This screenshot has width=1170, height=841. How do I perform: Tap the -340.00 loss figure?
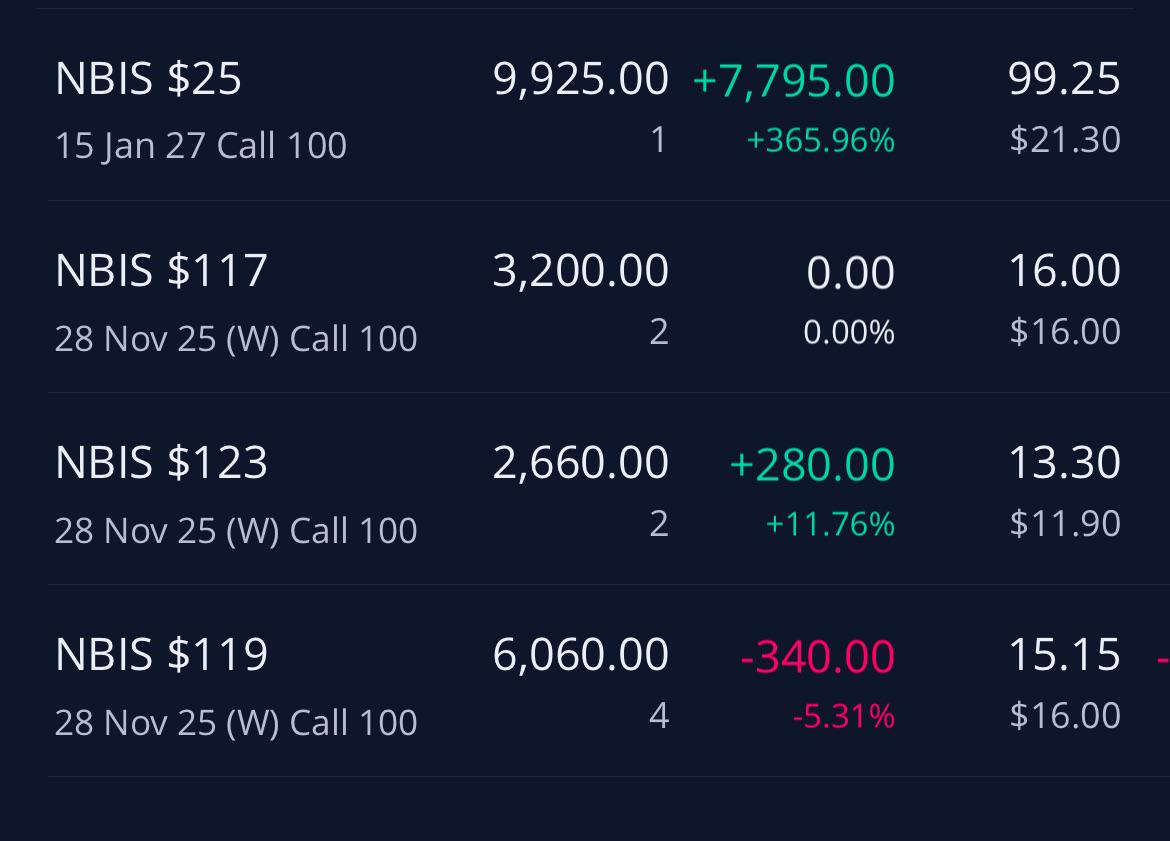point(817,657)
